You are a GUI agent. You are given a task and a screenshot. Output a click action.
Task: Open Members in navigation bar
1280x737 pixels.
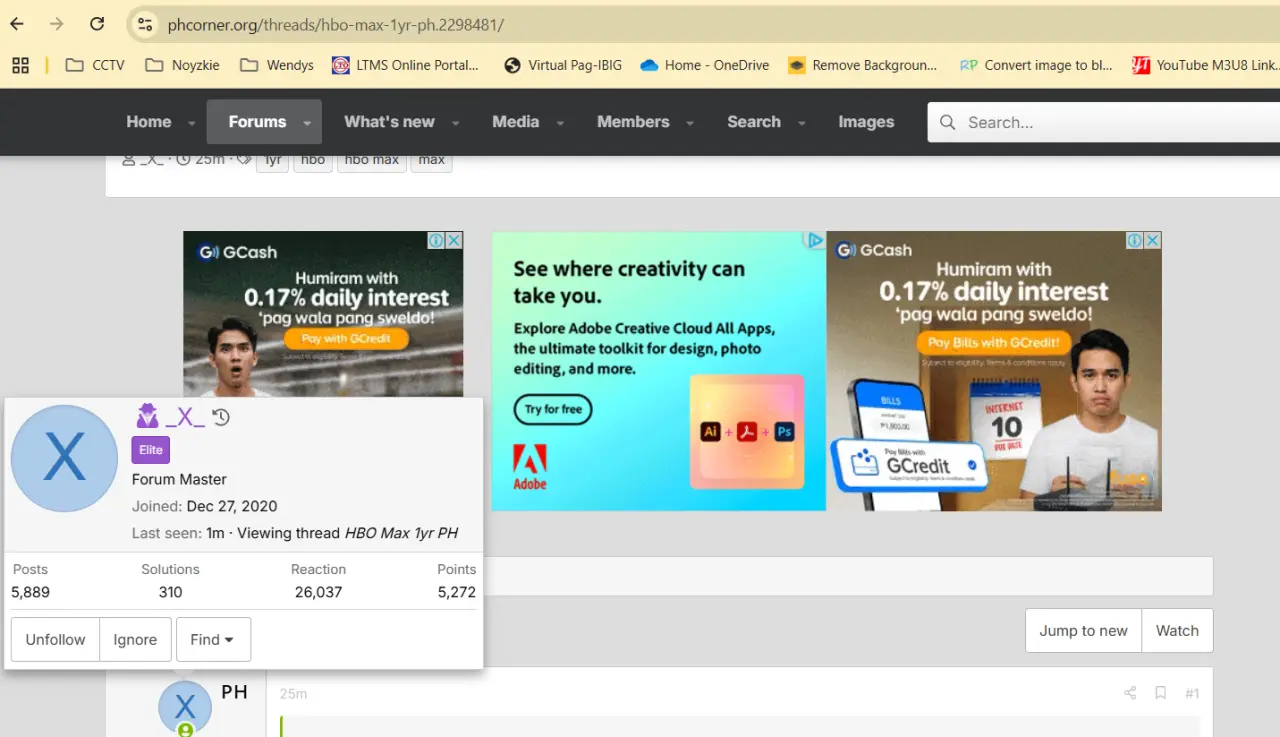(x=633, y=122)
